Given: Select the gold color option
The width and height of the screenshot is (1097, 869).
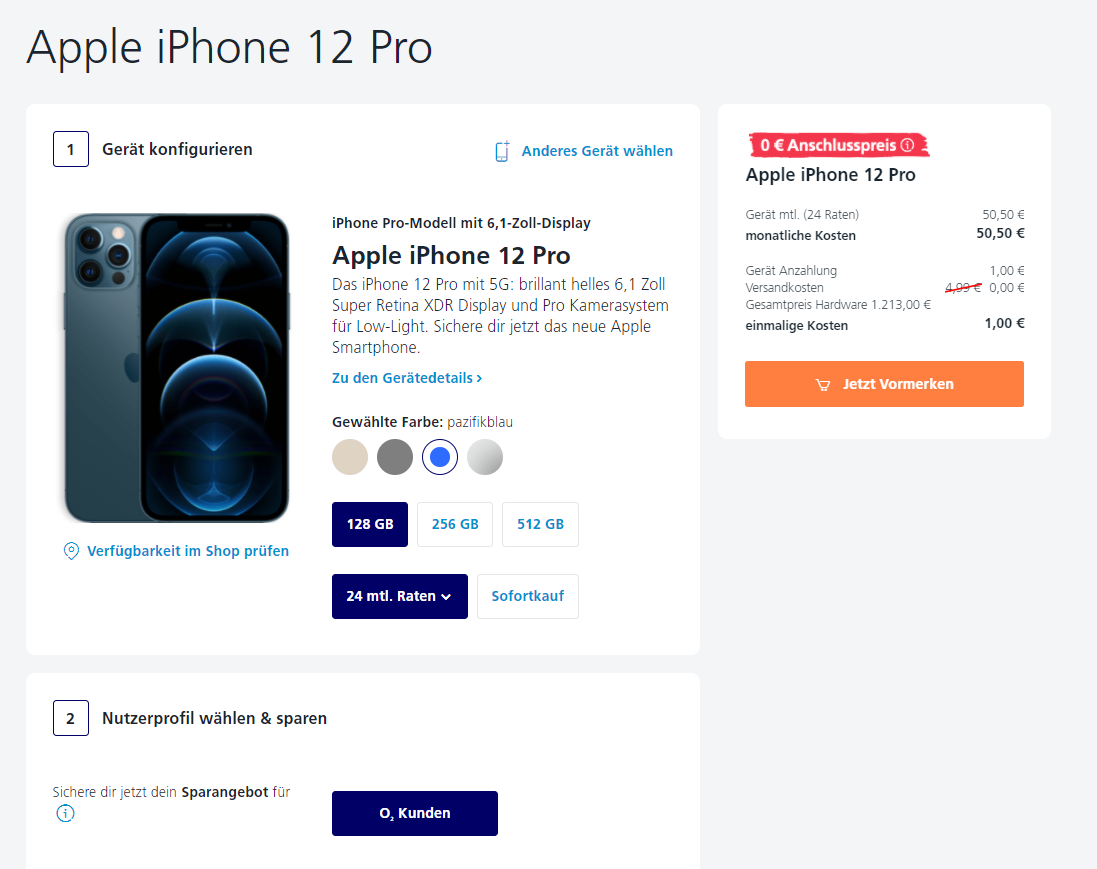Looking at the screenshot, I should pos(350,457).
